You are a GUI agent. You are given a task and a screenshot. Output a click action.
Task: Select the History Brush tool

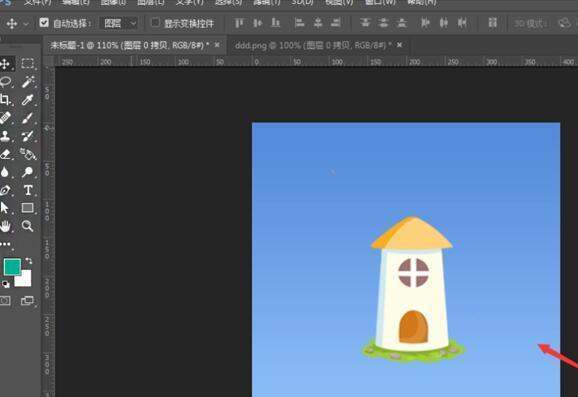(x=28, y=136)
